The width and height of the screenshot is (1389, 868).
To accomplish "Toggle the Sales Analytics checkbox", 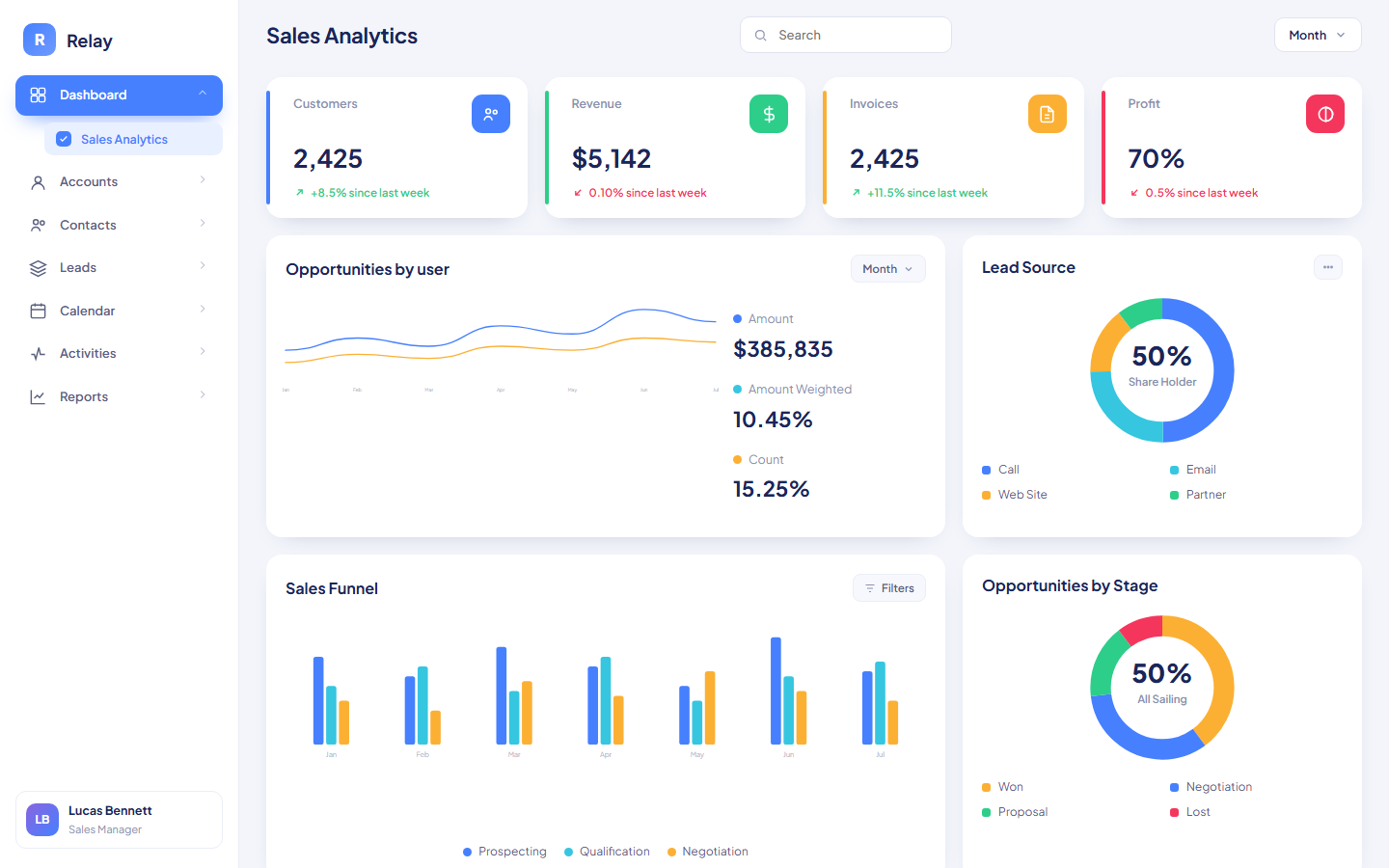I will point(64,139).
